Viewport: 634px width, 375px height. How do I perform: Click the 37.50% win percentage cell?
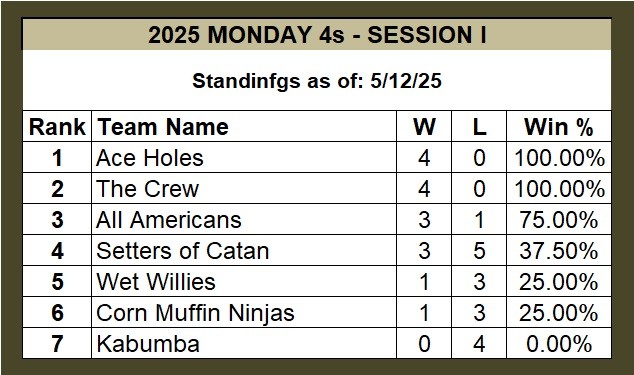[559, 250]
